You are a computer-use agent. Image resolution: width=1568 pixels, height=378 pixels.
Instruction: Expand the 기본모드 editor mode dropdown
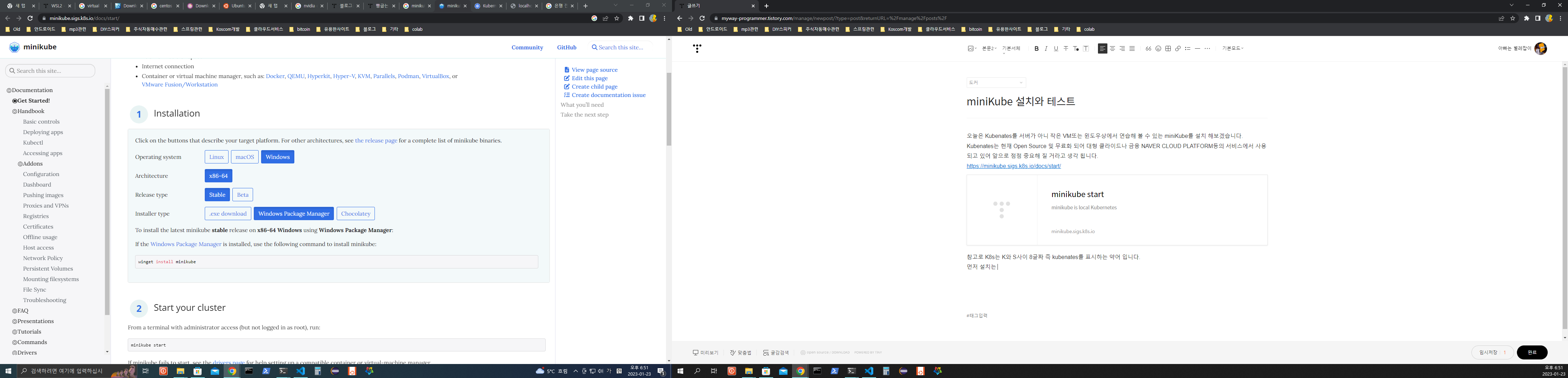pos(1232,49)
